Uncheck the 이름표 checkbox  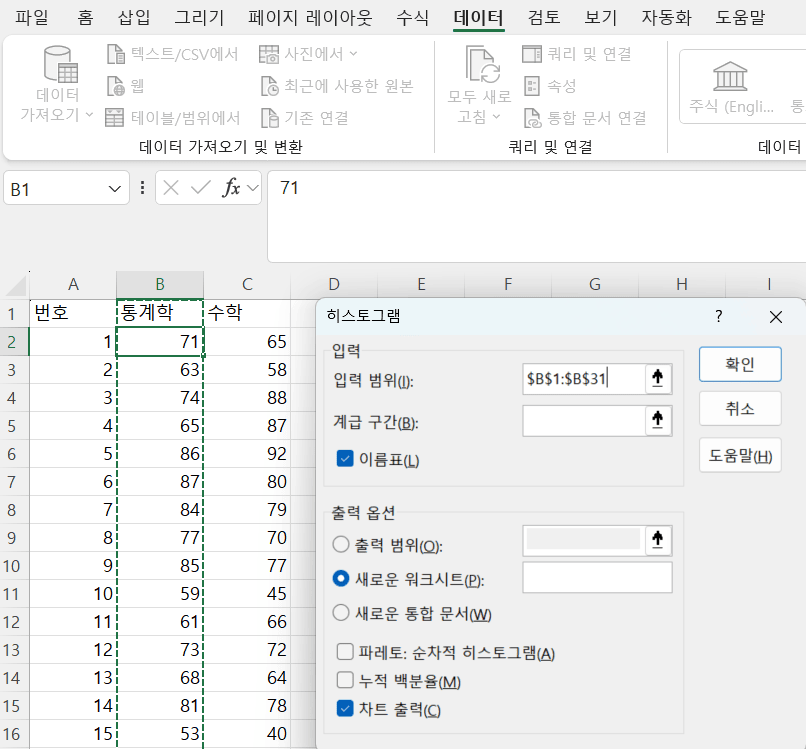pos(346,459)
